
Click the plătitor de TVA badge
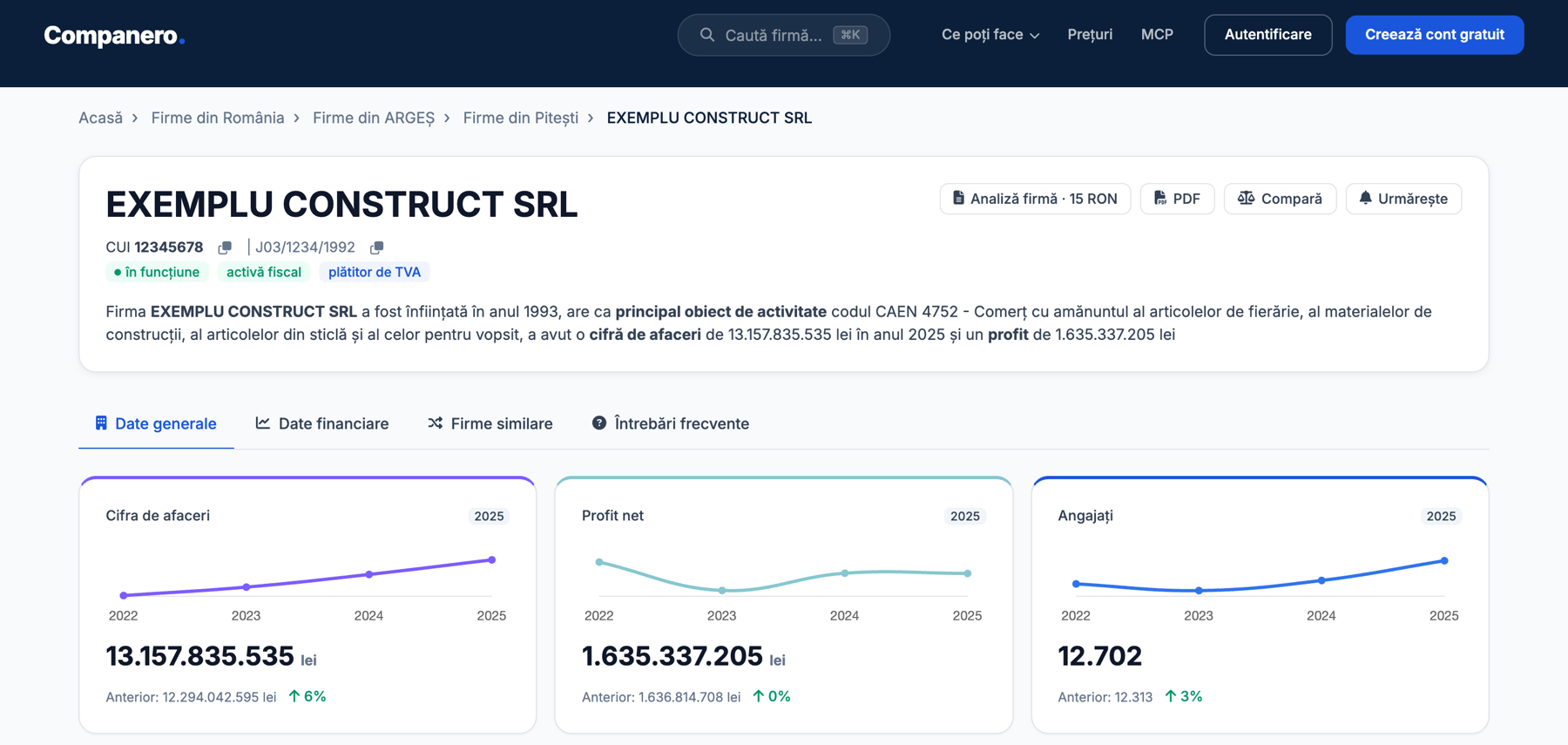tap(375, 272)
